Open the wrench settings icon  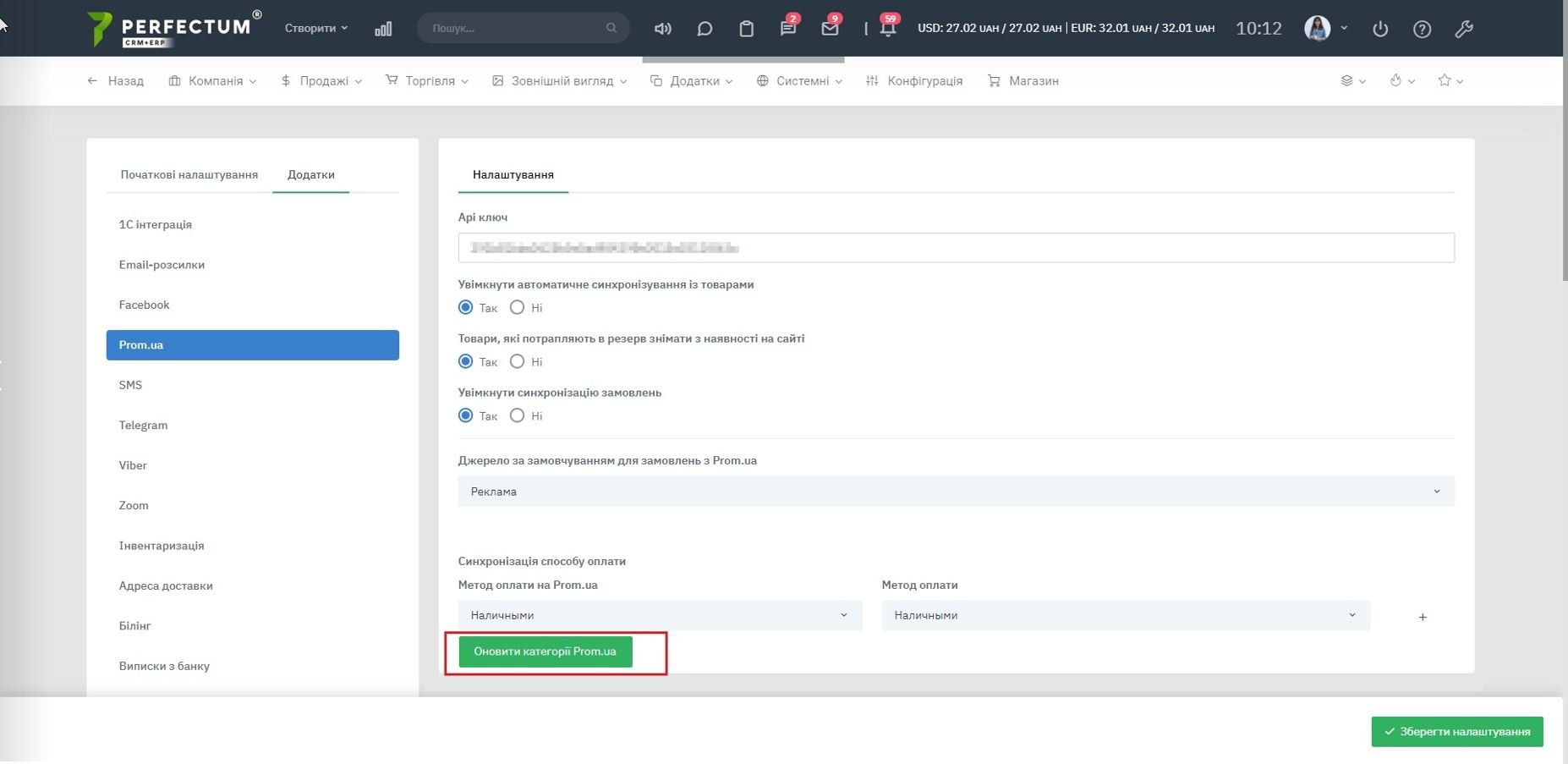point(1464,29)
